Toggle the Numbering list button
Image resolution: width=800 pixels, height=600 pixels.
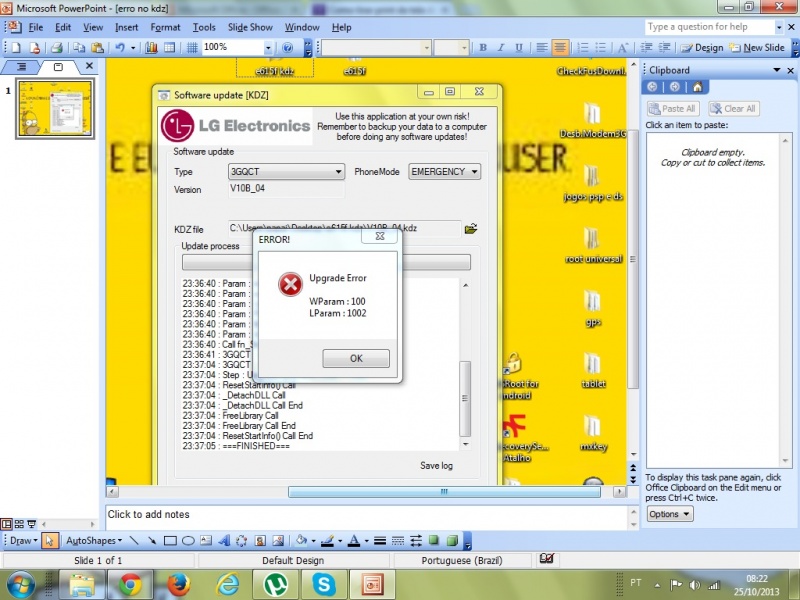coord(583,48)
